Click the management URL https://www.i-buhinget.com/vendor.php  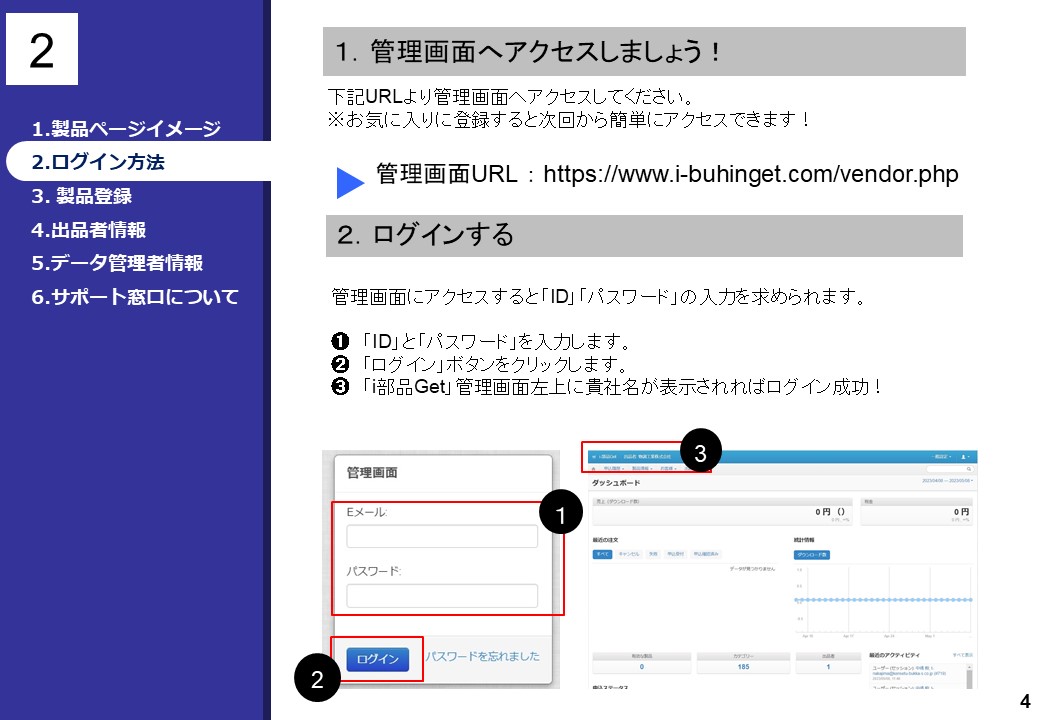coord(751,174)
